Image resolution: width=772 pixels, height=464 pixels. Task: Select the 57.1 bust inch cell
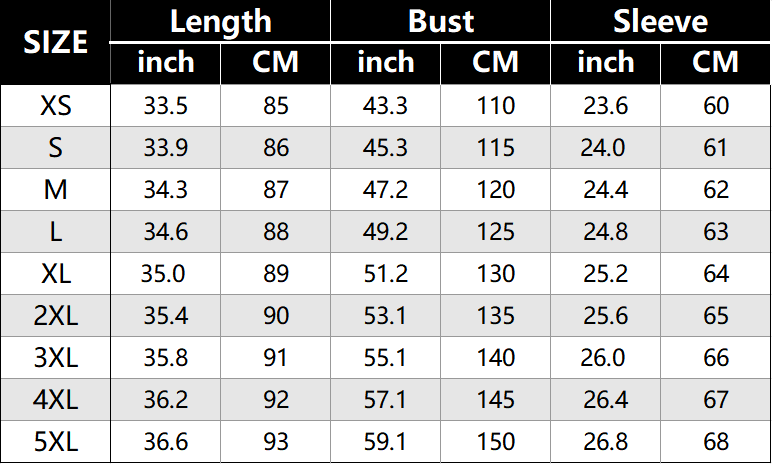[386, 400]
